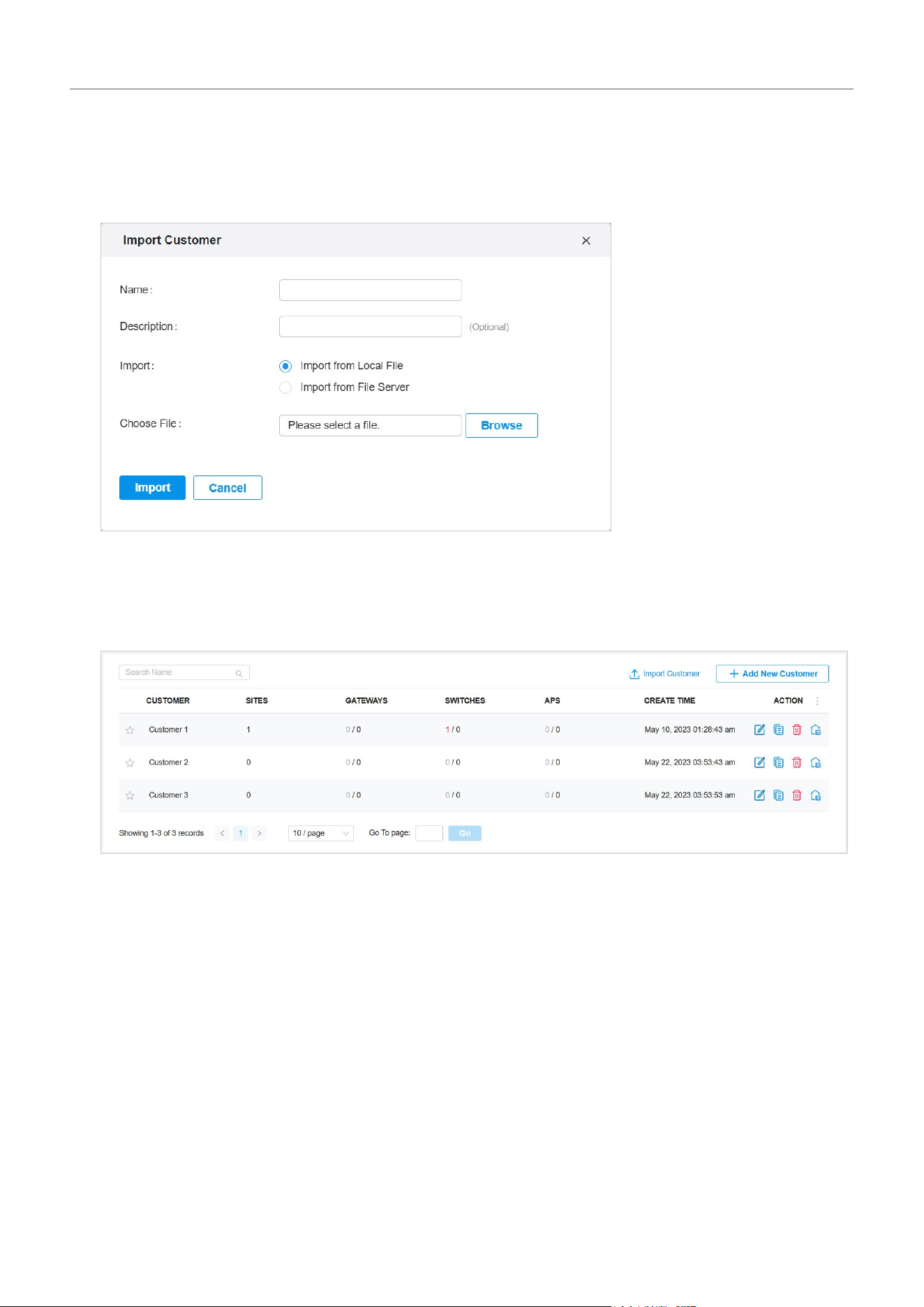924x1307 pixels.
Task: Copy the Customer 3 entry
Action: tap(778, 795)
